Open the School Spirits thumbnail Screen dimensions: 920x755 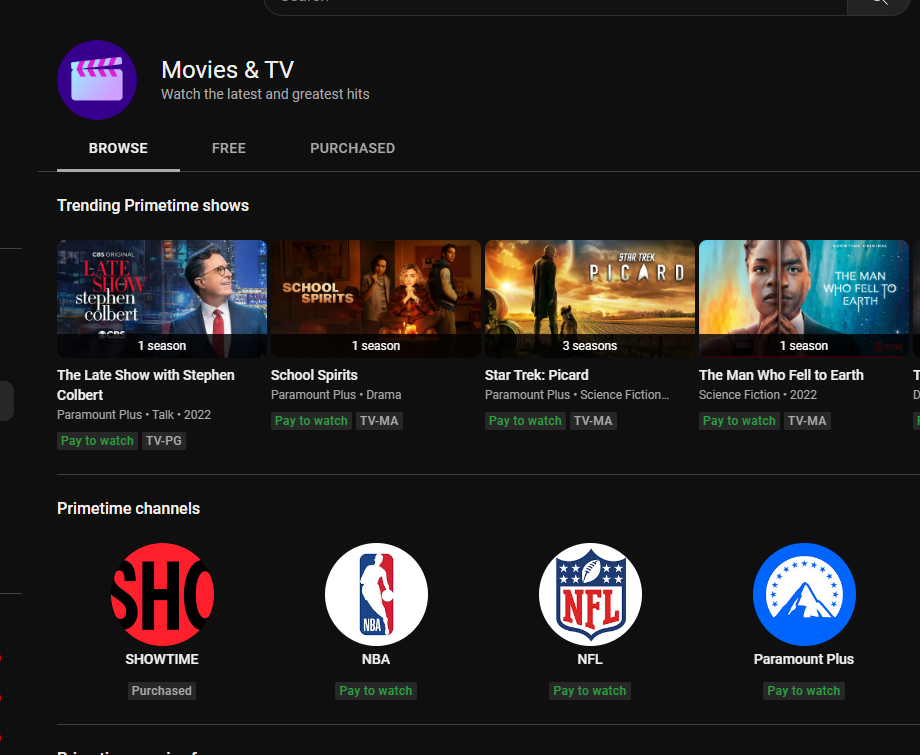click(x=376, y=299)
